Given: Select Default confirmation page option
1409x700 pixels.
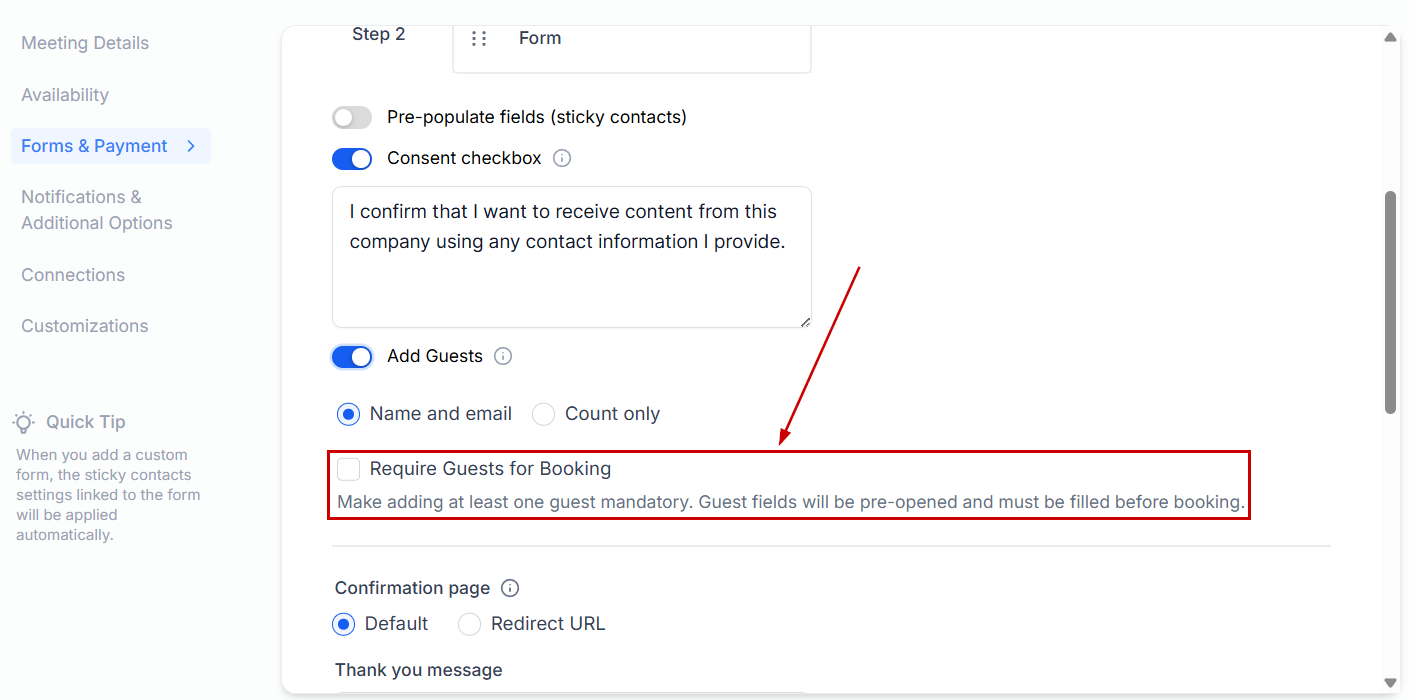Looking at the screenshot, I should pos(344,624).
